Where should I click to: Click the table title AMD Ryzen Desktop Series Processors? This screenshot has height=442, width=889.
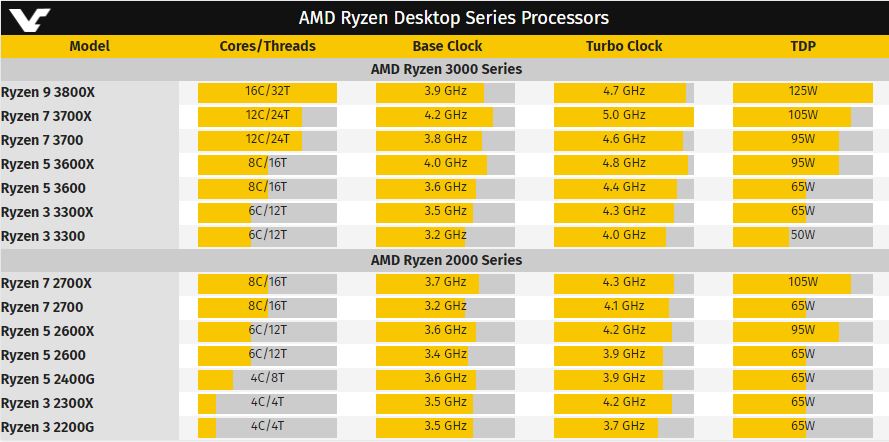click(x=454, y=18)
